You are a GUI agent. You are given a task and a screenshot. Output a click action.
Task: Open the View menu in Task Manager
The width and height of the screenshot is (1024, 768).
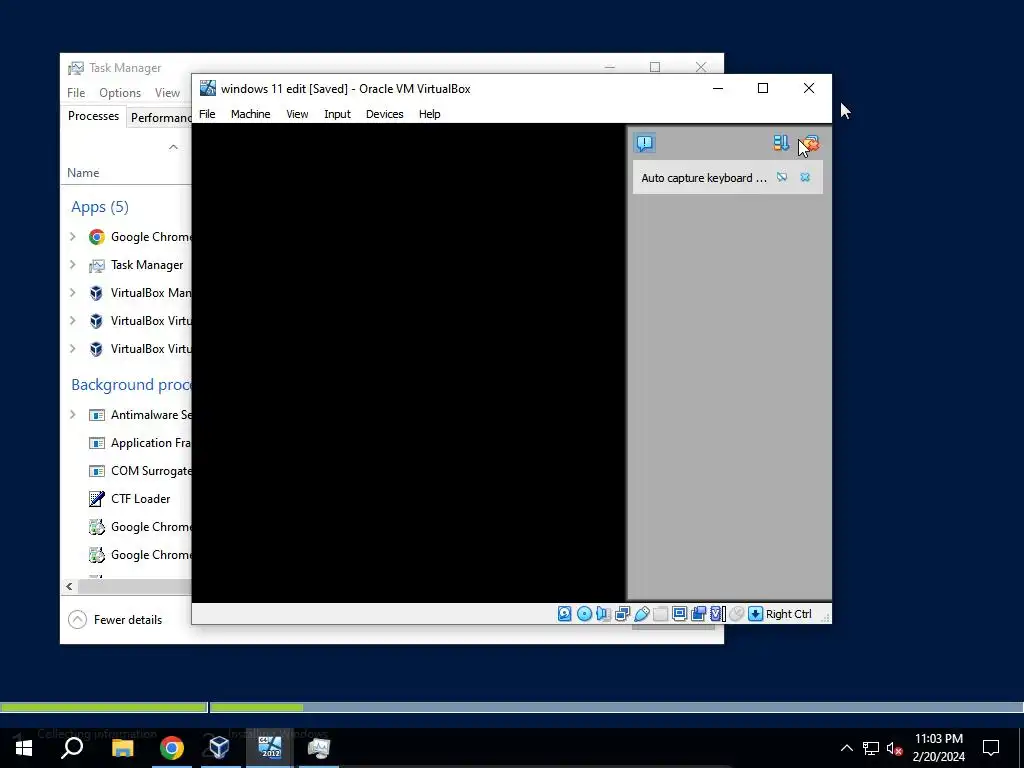click(x=167, y=93)
